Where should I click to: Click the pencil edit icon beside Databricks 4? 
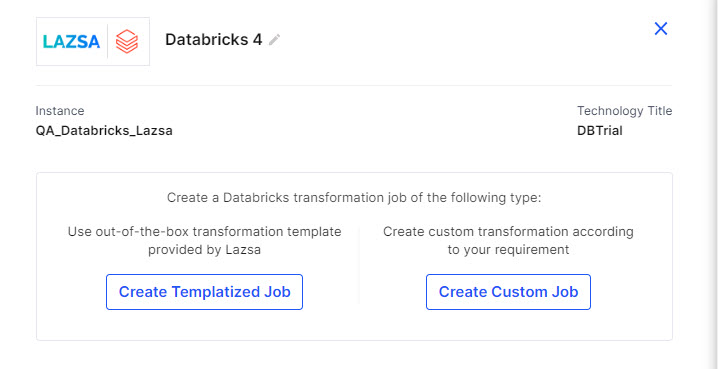click(x=274, y=40)
